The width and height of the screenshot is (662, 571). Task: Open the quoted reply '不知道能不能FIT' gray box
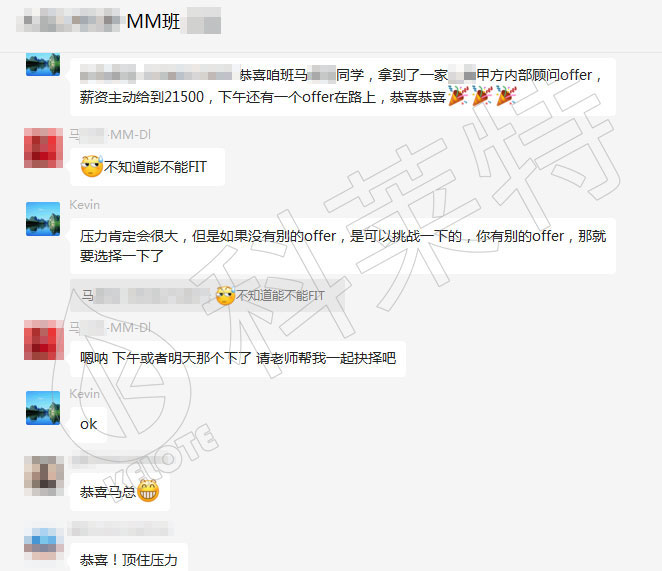click(208, 296)
